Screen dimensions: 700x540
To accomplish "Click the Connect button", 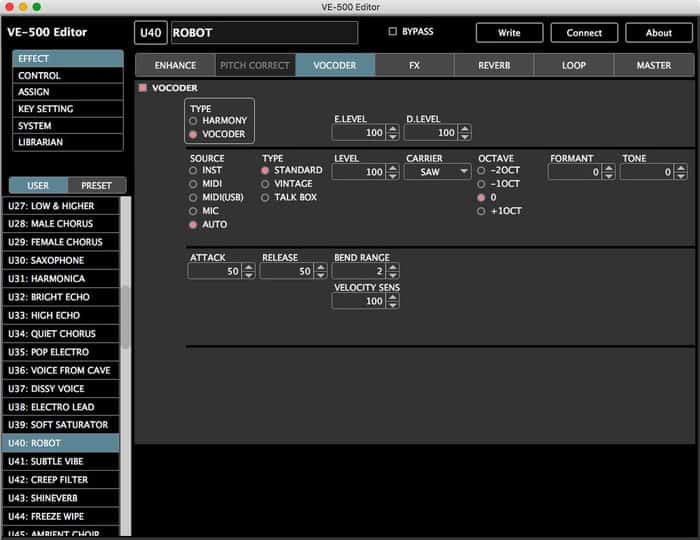I will 584,33.
